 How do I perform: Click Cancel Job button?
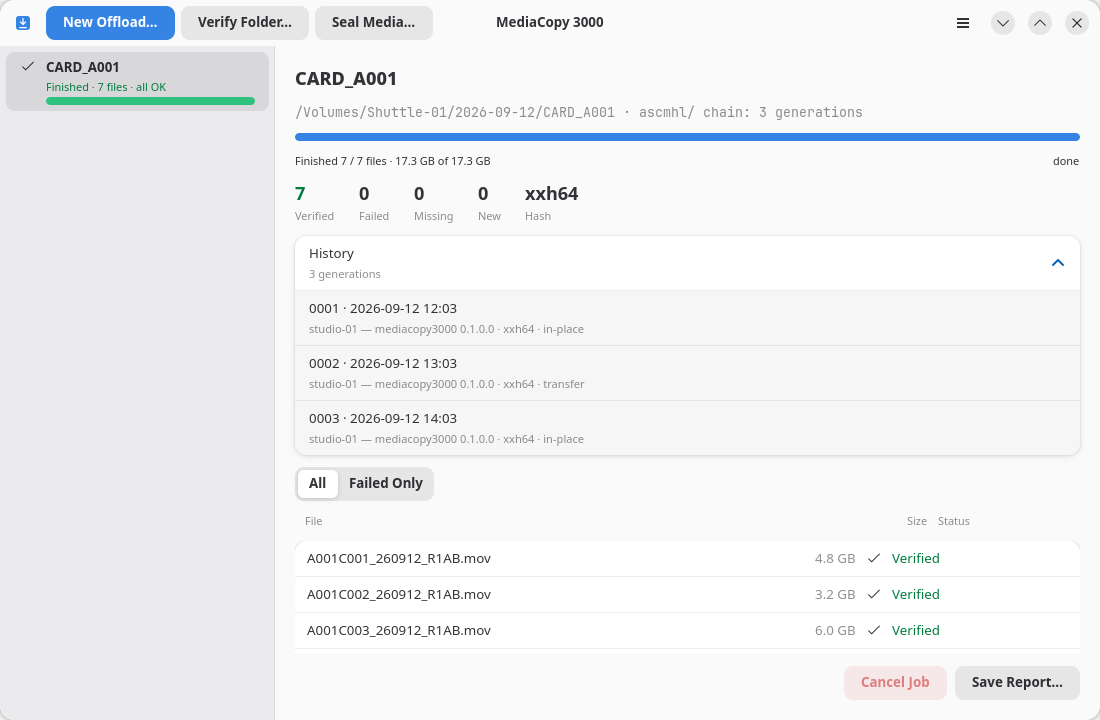895,683
